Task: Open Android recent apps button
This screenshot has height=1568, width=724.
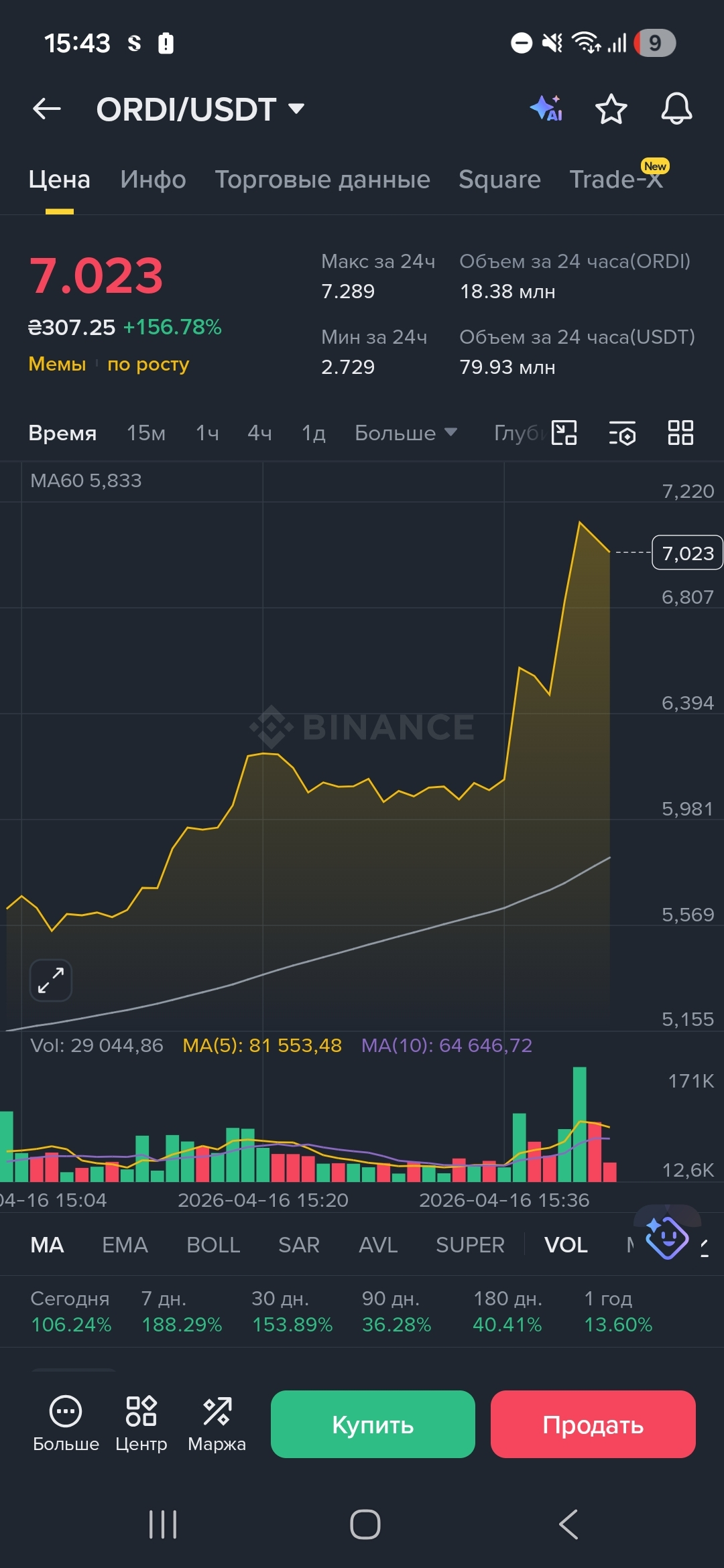Action: pyautogui.click(x=163, y=1524)
